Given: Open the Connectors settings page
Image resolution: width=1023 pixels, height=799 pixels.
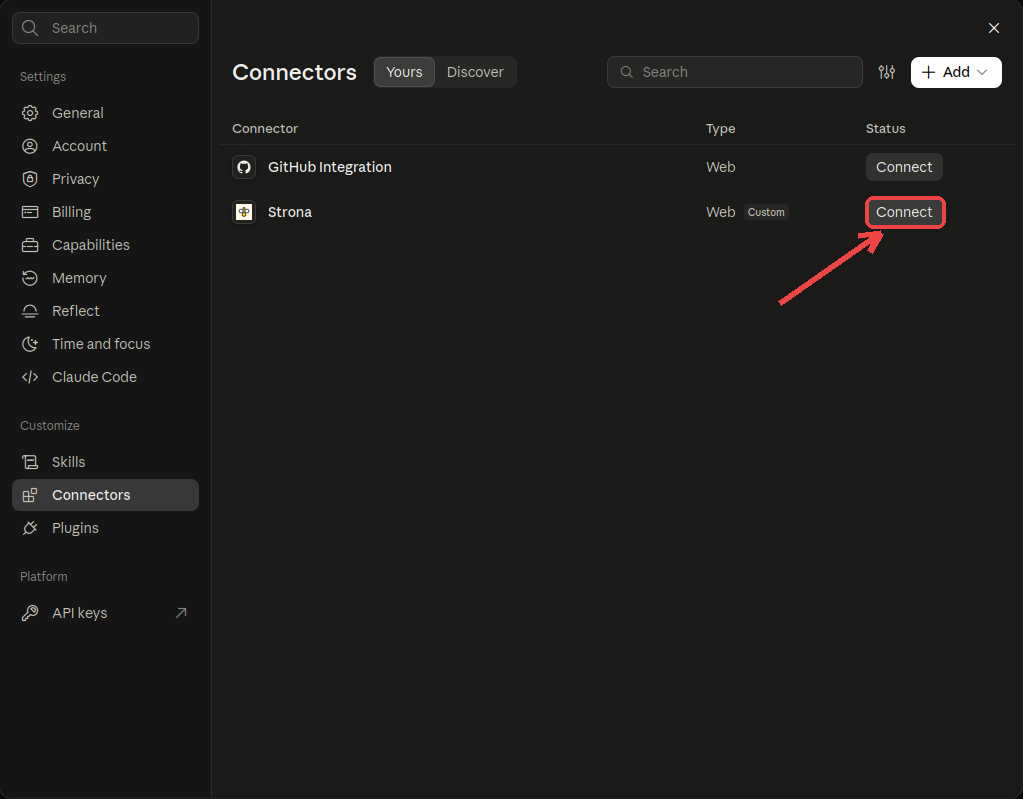Looking at the screenshot, I should (x=106, y=495).
